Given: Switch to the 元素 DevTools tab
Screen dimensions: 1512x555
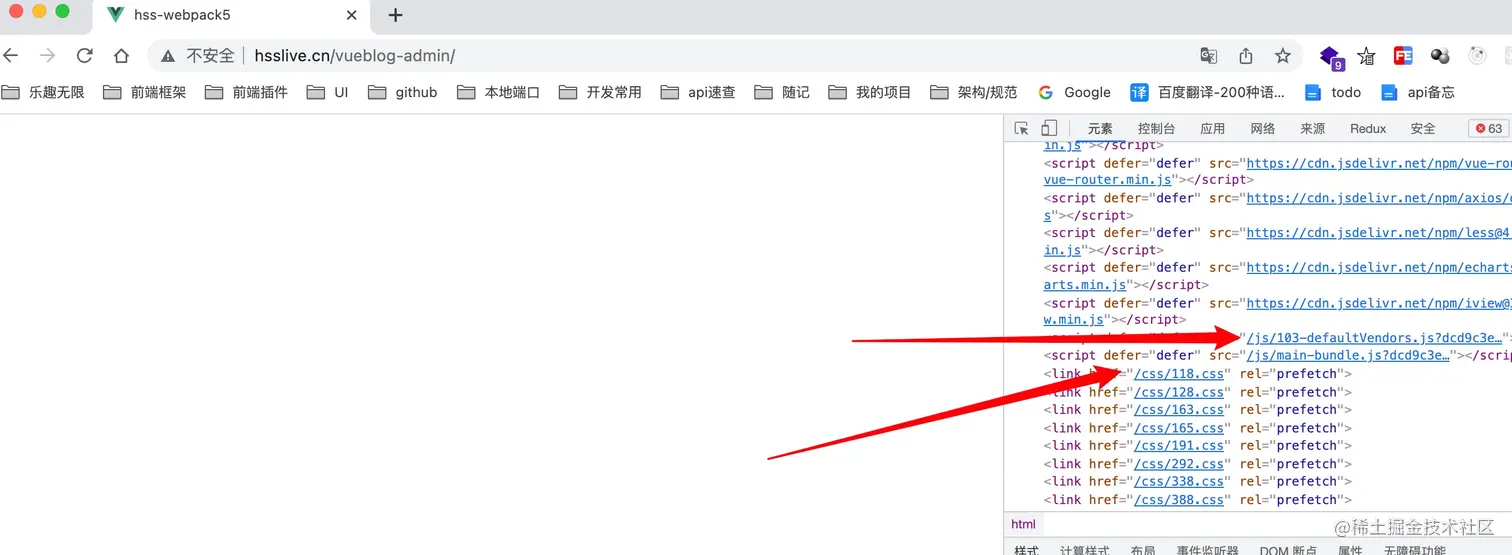Looking at the screenshot, I should (1100, 128).
